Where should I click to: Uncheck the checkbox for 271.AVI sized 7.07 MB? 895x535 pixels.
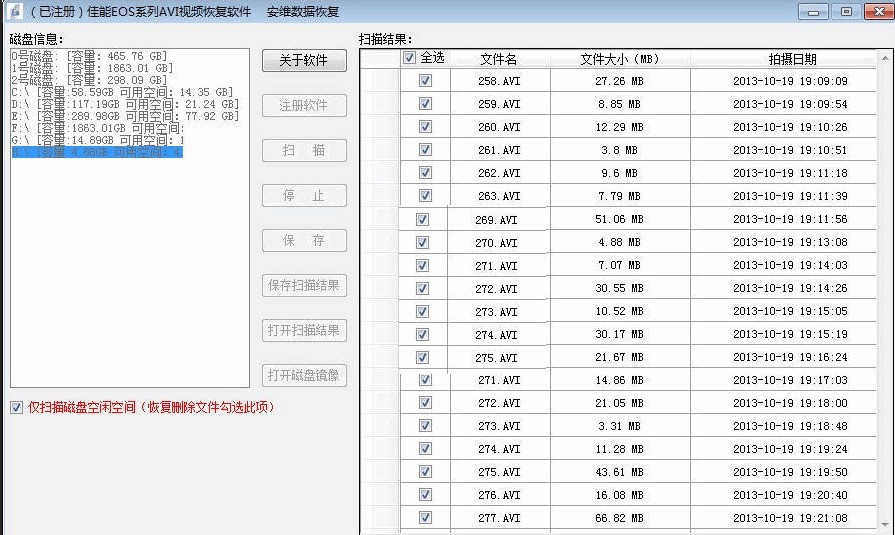(422, 266)
